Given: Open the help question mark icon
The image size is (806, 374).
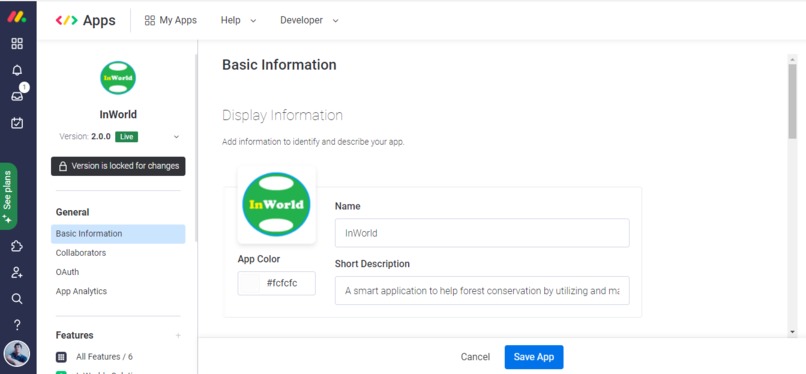Looking at the screenshot, I should [17, 325].
